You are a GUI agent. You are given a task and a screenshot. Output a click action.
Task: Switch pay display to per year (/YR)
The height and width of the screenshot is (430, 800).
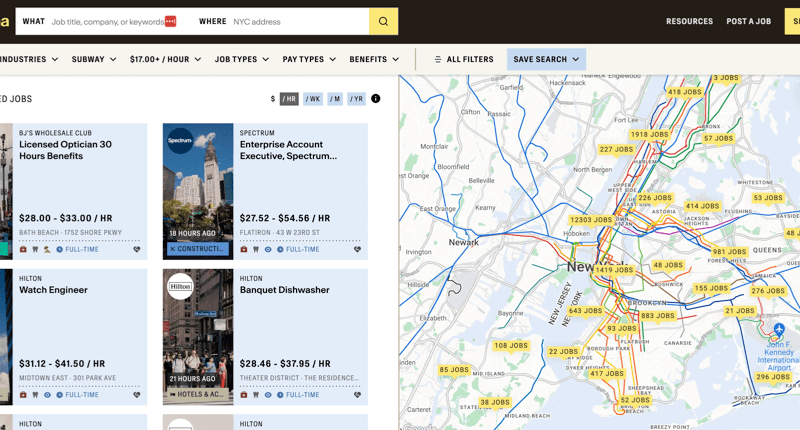(356, 99)
